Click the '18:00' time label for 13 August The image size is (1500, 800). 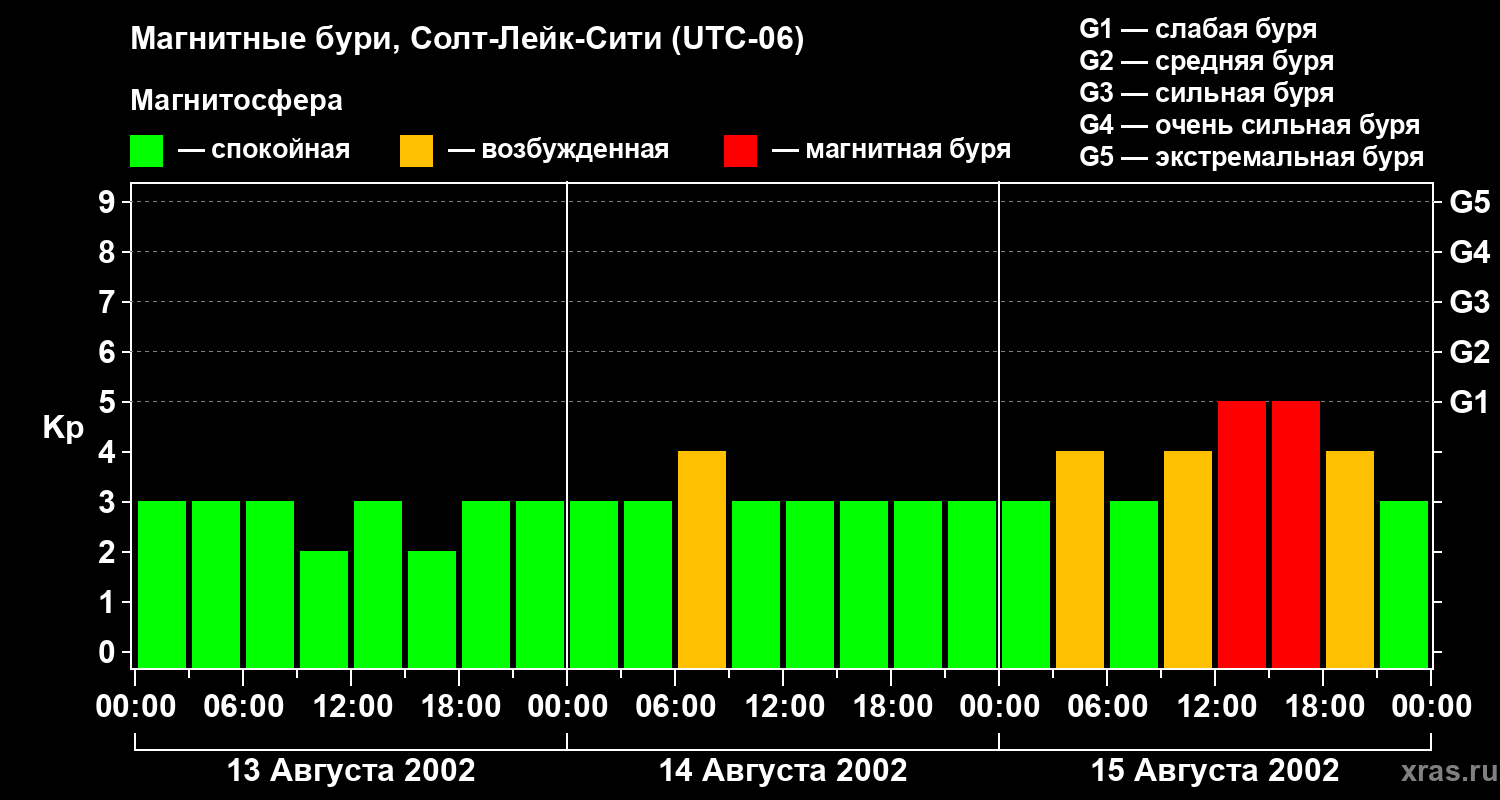(x=459, y=707)
